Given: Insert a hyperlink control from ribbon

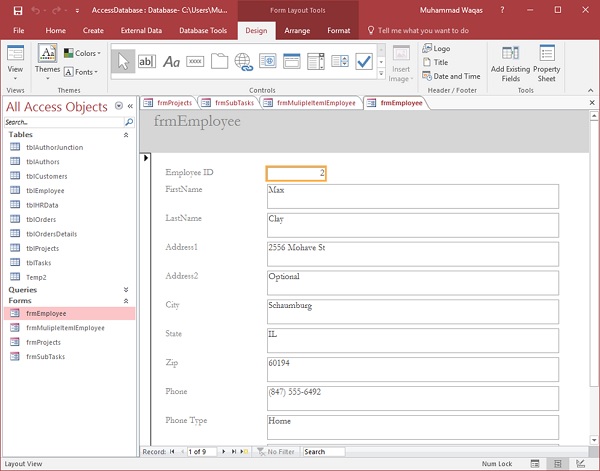Looking at the screenshot, I should (x=243, y=62).
